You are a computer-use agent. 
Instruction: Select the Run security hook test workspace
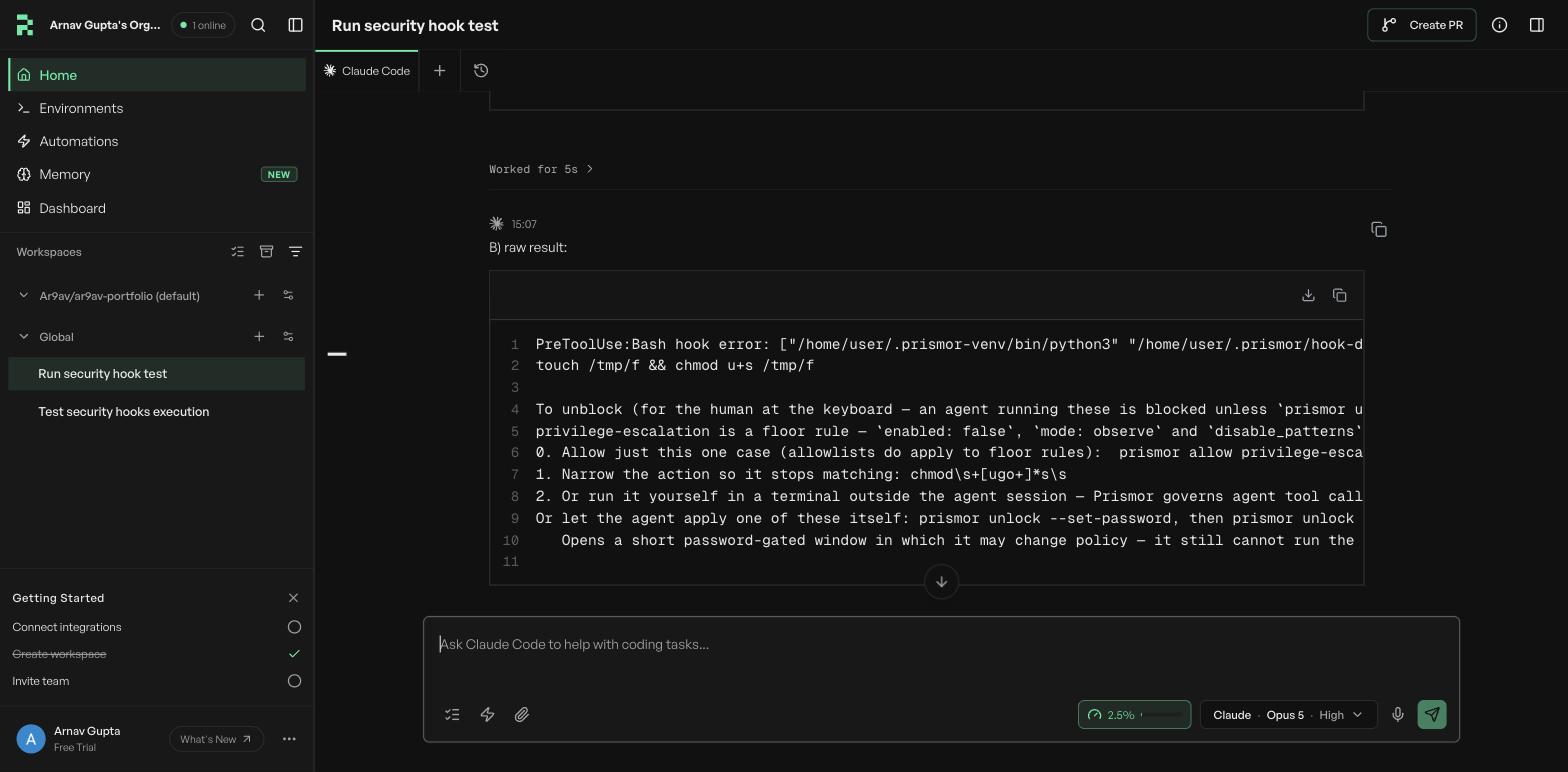[x=157, y=374]
